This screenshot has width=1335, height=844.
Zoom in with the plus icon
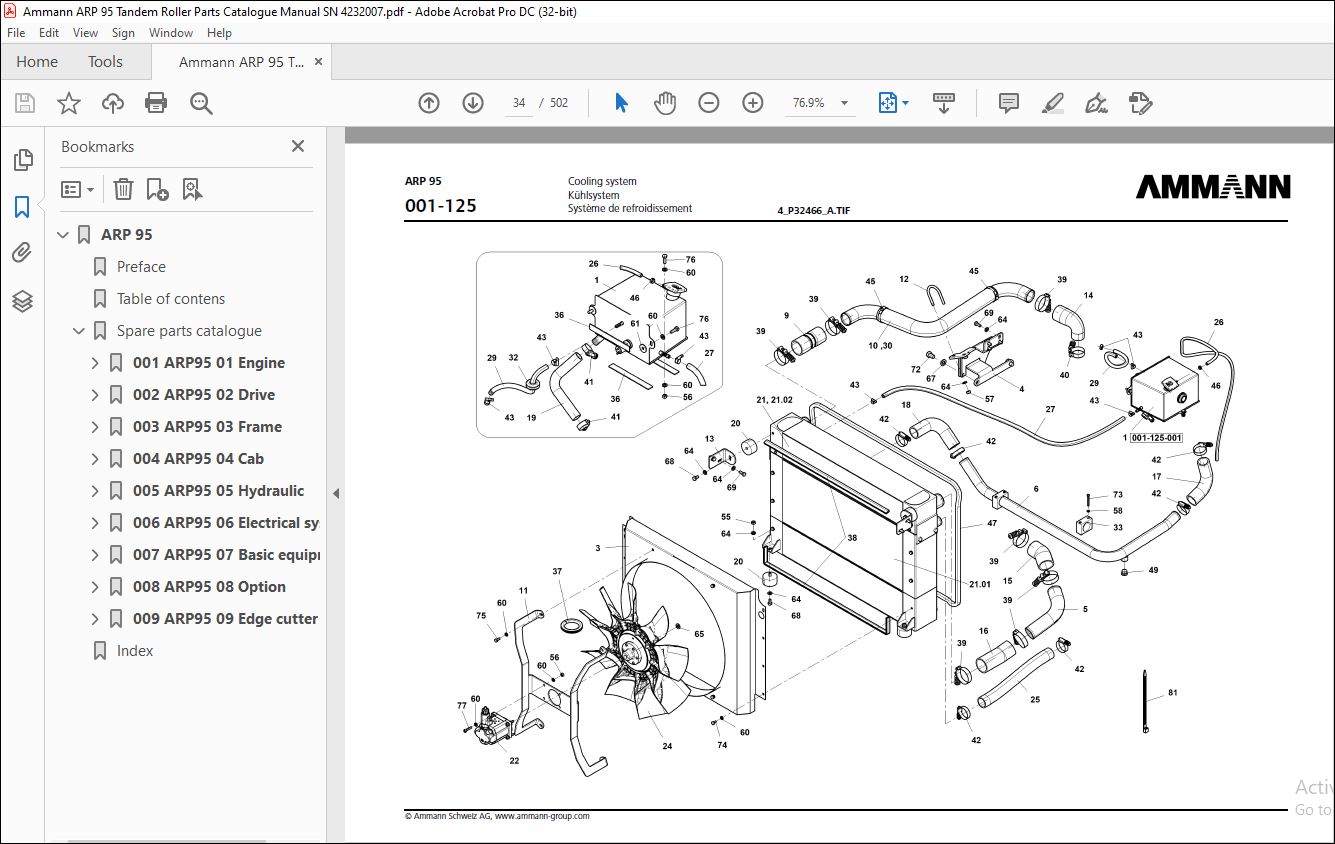tap(753, 103)
